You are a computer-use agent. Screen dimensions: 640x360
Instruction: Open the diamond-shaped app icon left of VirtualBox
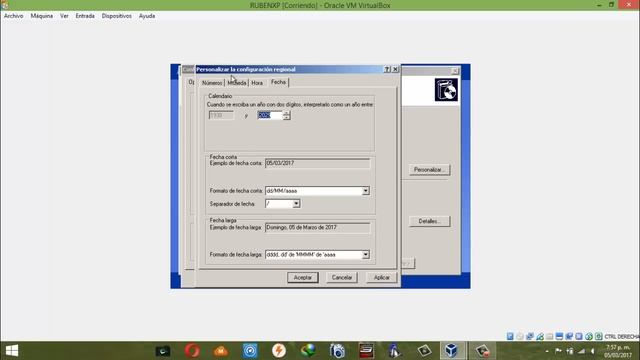[x=424, y=351]
